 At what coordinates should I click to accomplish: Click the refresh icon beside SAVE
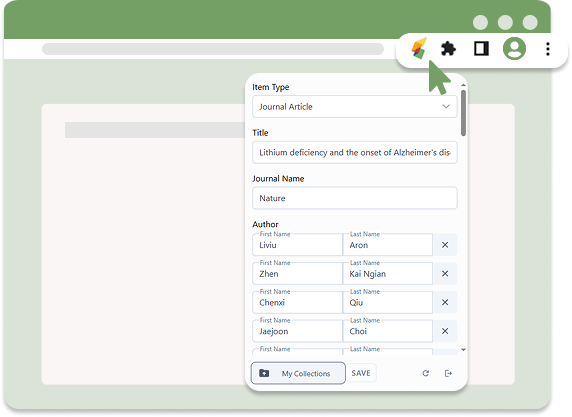426,373
